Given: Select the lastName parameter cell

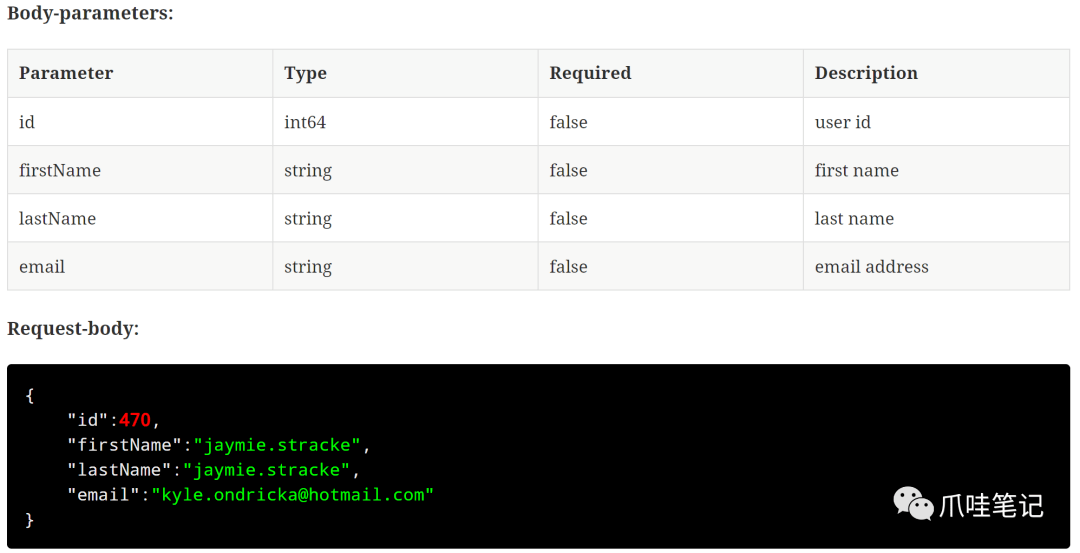Looking at the screenshot, I should click(x=140, y=218).
